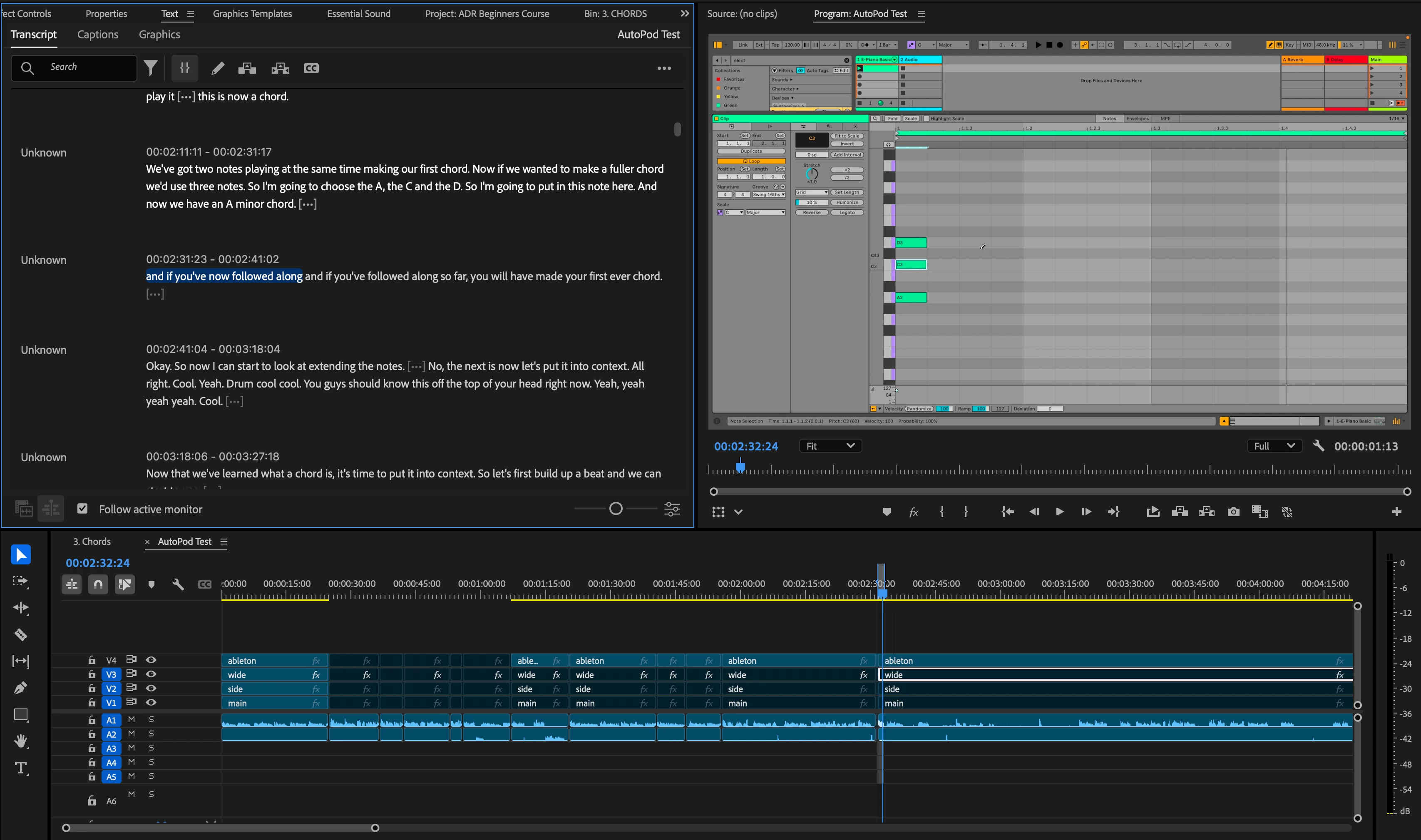
Task: Open AutoPod Test timeline panel menu
Action: 224,542
